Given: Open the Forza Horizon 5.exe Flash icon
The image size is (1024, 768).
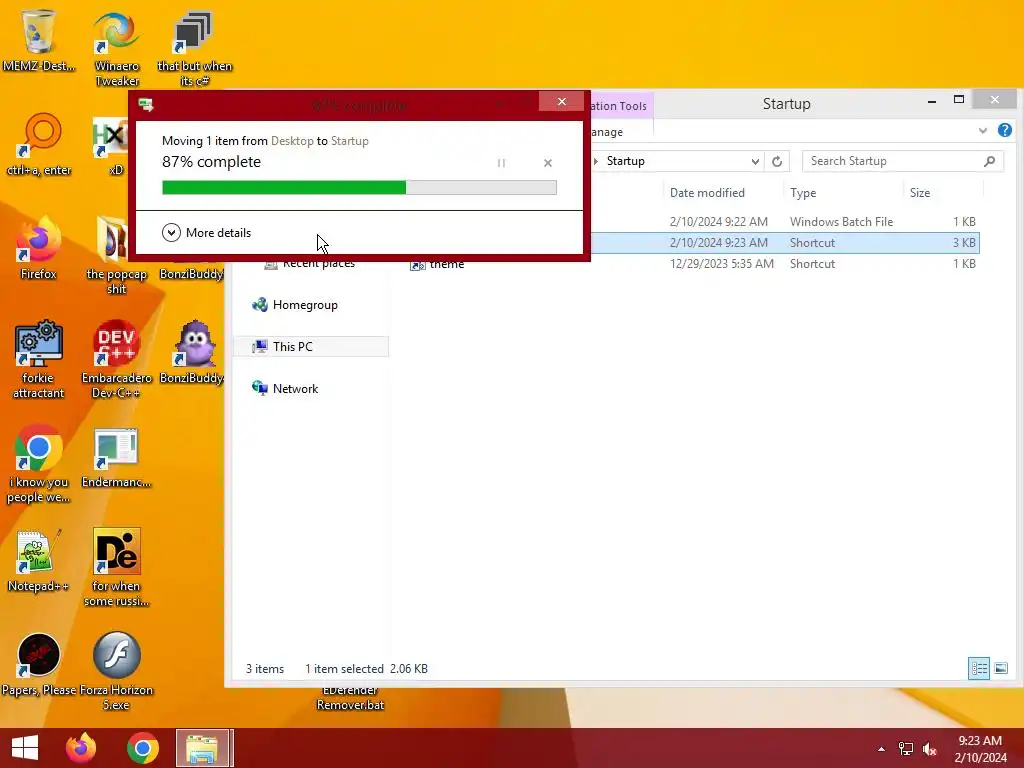Looking at the screenshot, I should (116, 671).
